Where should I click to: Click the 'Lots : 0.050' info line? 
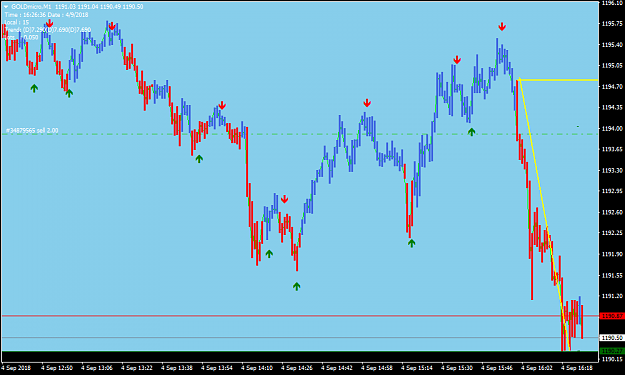22,37
